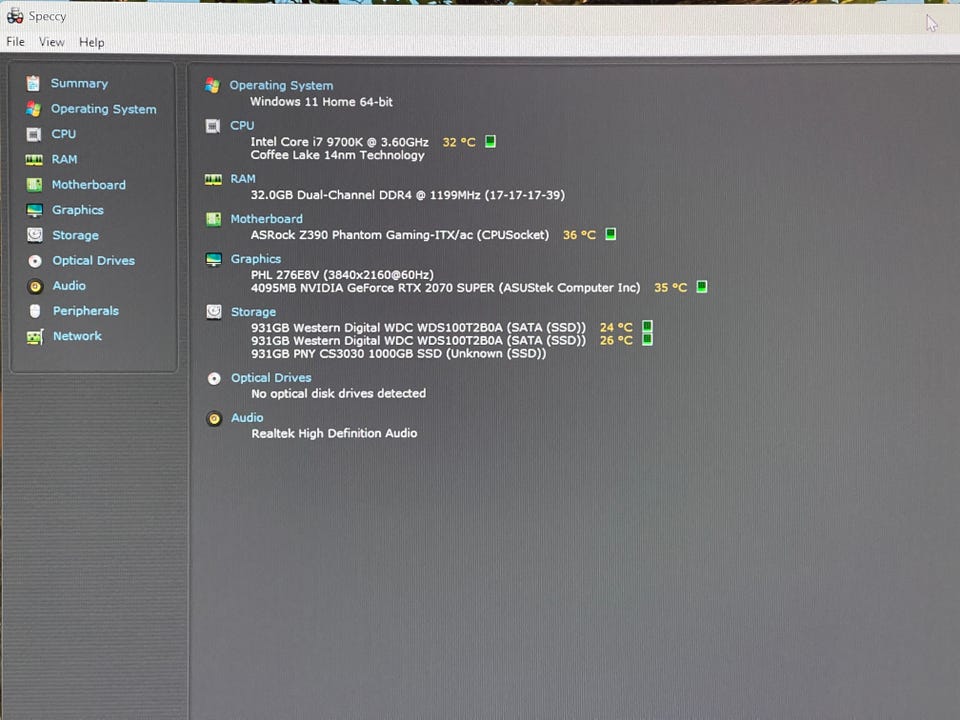Click the Intel Core i7 9700K line
This screenshot has height=720, width=960.
tap(339, 142)
